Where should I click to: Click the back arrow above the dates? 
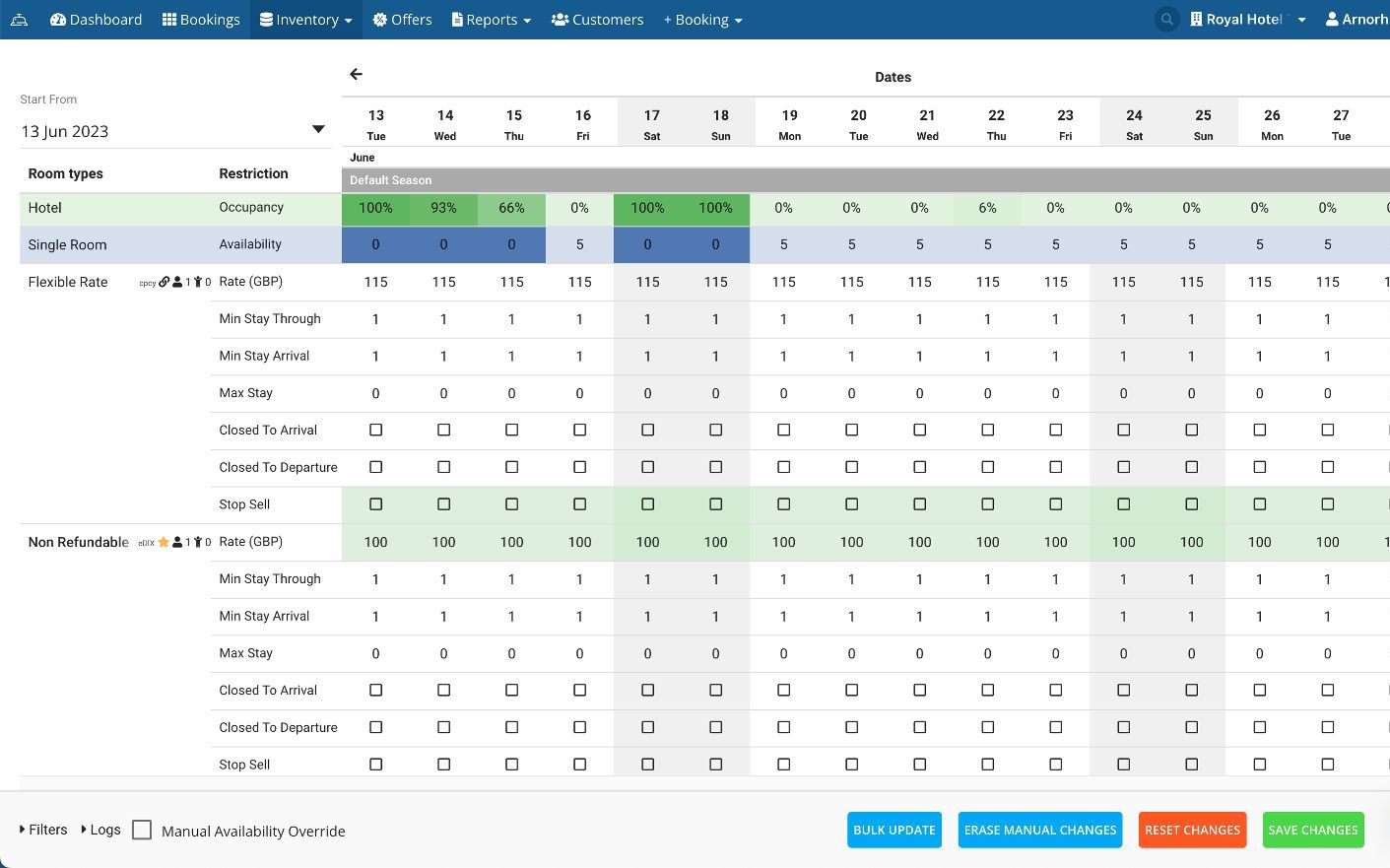coord(356,74)
